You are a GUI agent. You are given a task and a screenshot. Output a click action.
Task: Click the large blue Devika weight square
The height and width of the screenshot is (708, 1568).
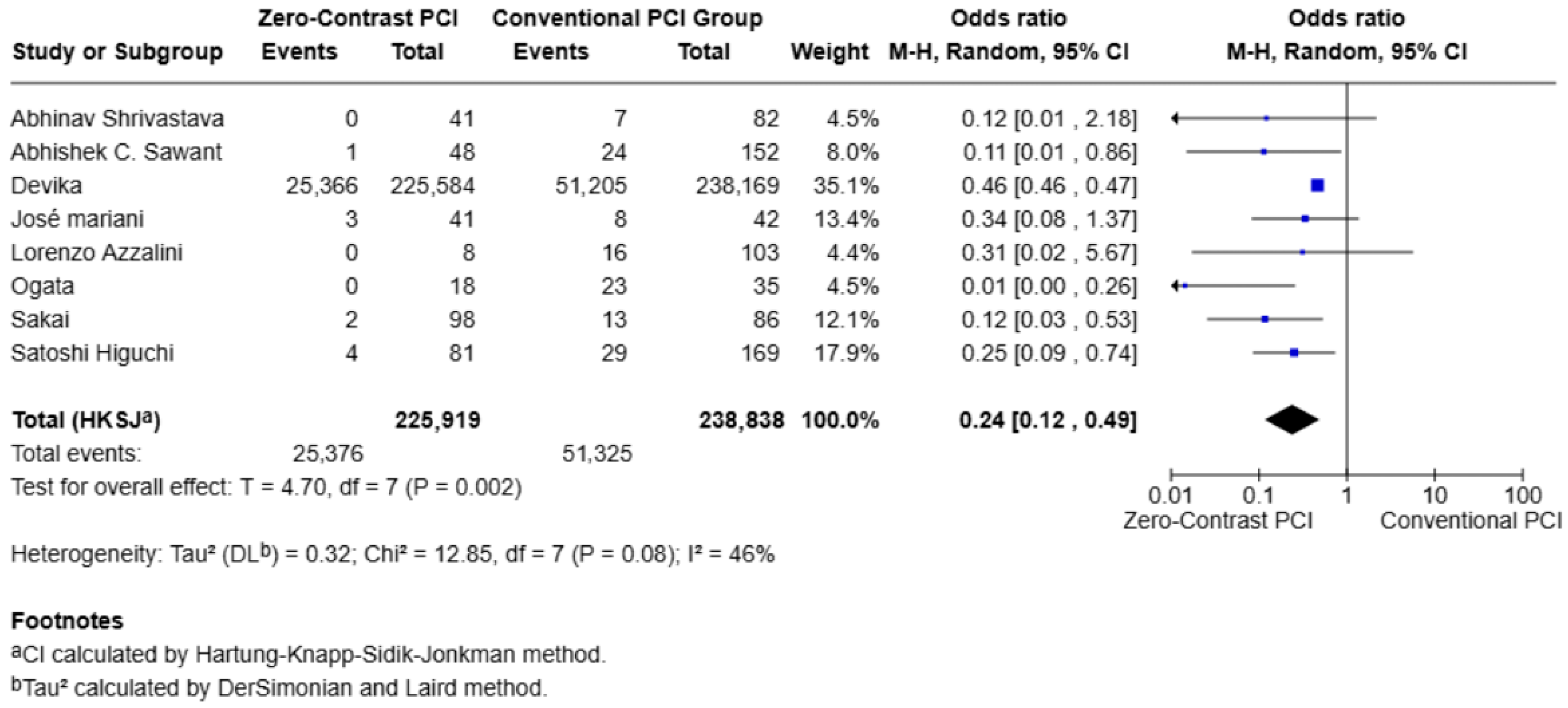pos(1317,185)
